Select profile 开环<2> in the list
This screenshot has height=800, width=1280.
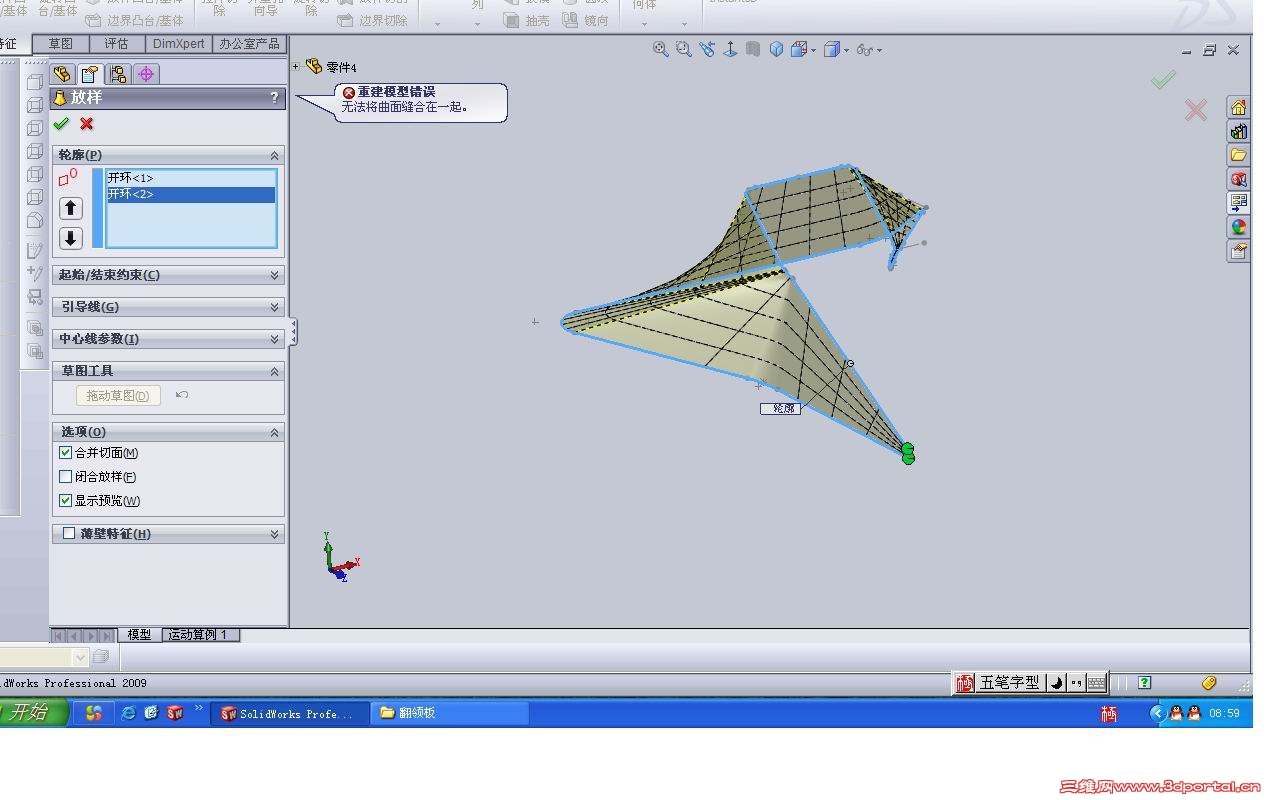(x=190, y=194)
